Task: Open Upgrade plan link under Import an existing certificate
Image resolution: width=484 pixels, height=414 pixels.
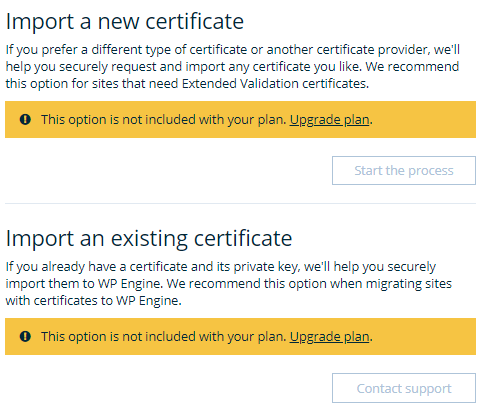Action: [x=329, y=337]
